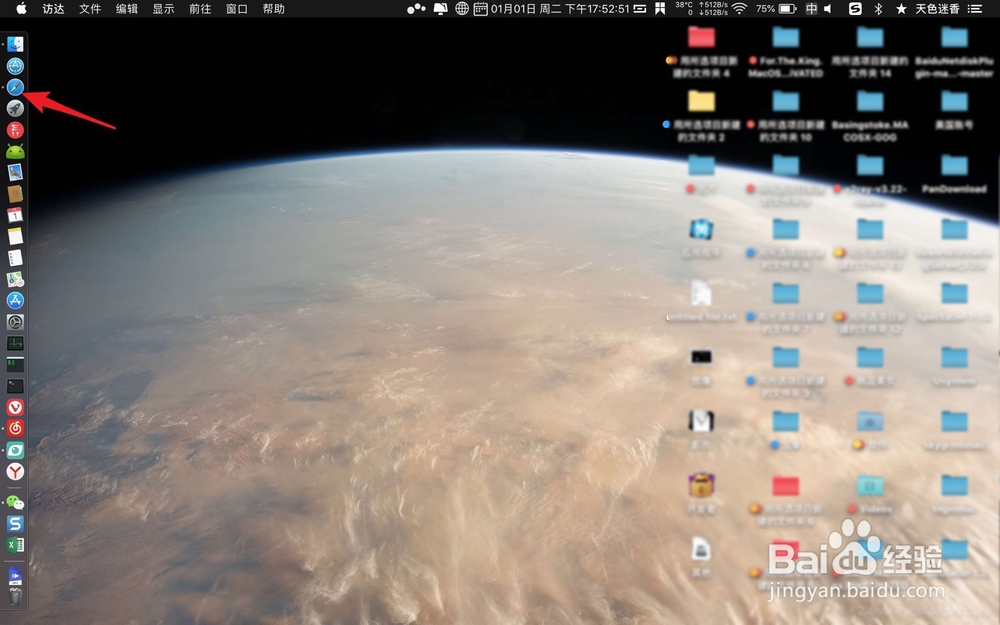Image resolution: width=1000 pixels, height=625 pixels.
Task: Open NetEase Music red icon
Action: point(15,429)
